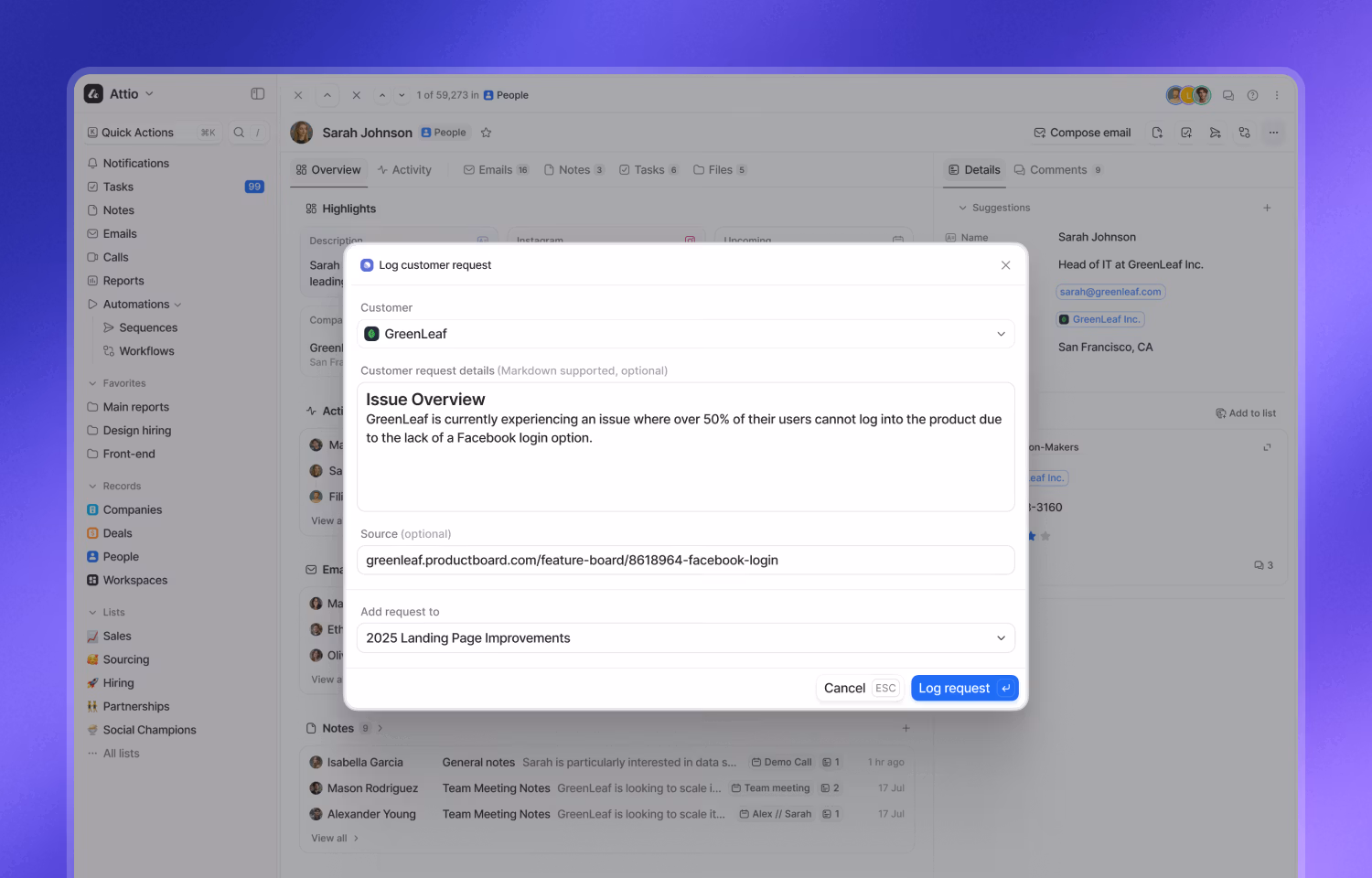Screen dimensions: 1372x878
Task: Switch to the Comments tab
Action: 1058,170
